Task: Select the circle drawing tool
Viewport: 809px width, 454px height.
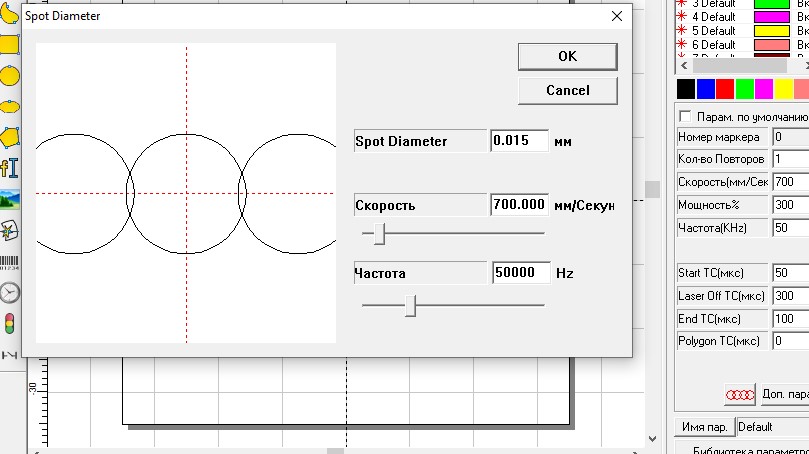Action: [9, 74]
